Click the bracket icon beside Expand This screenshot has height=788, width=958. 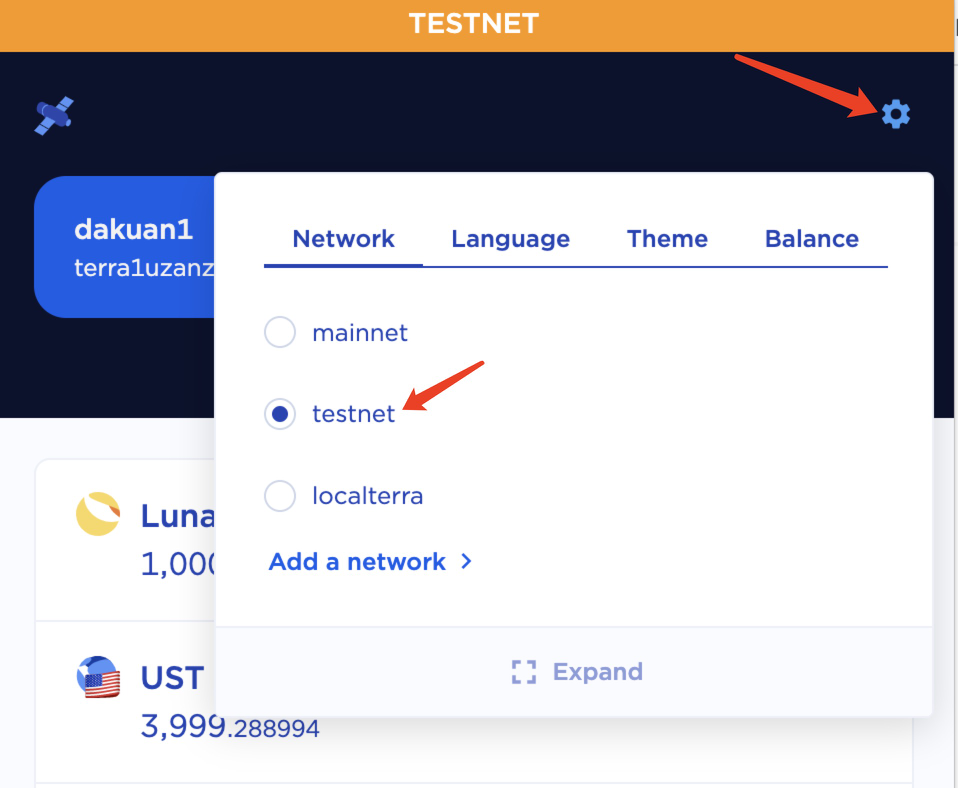point(524,672)
